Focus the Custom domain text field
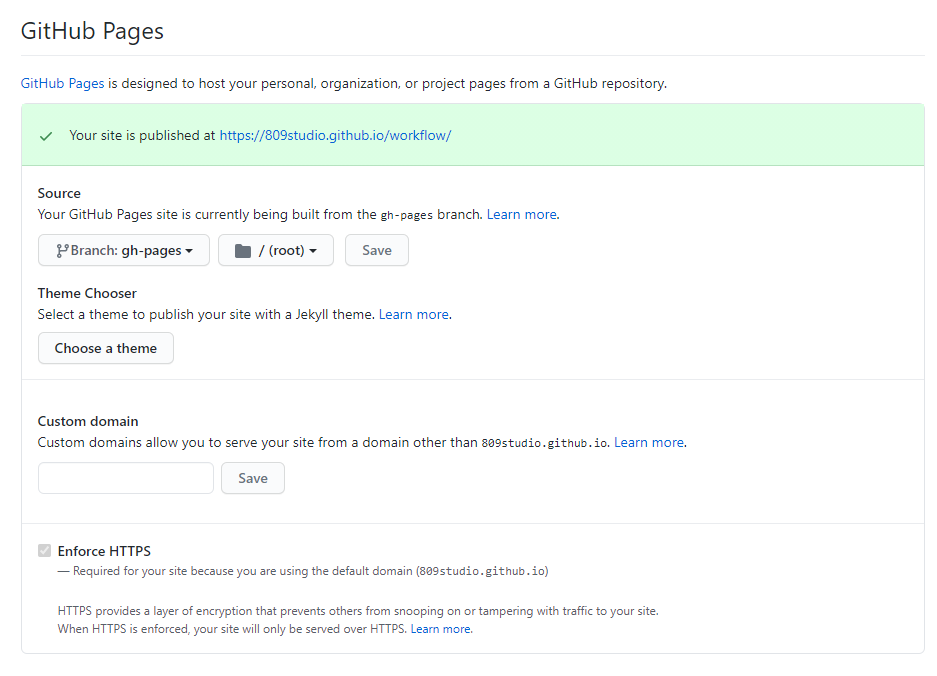Image resolution: width=937 pixels, height=676 pixels. (x=126, y=478)
